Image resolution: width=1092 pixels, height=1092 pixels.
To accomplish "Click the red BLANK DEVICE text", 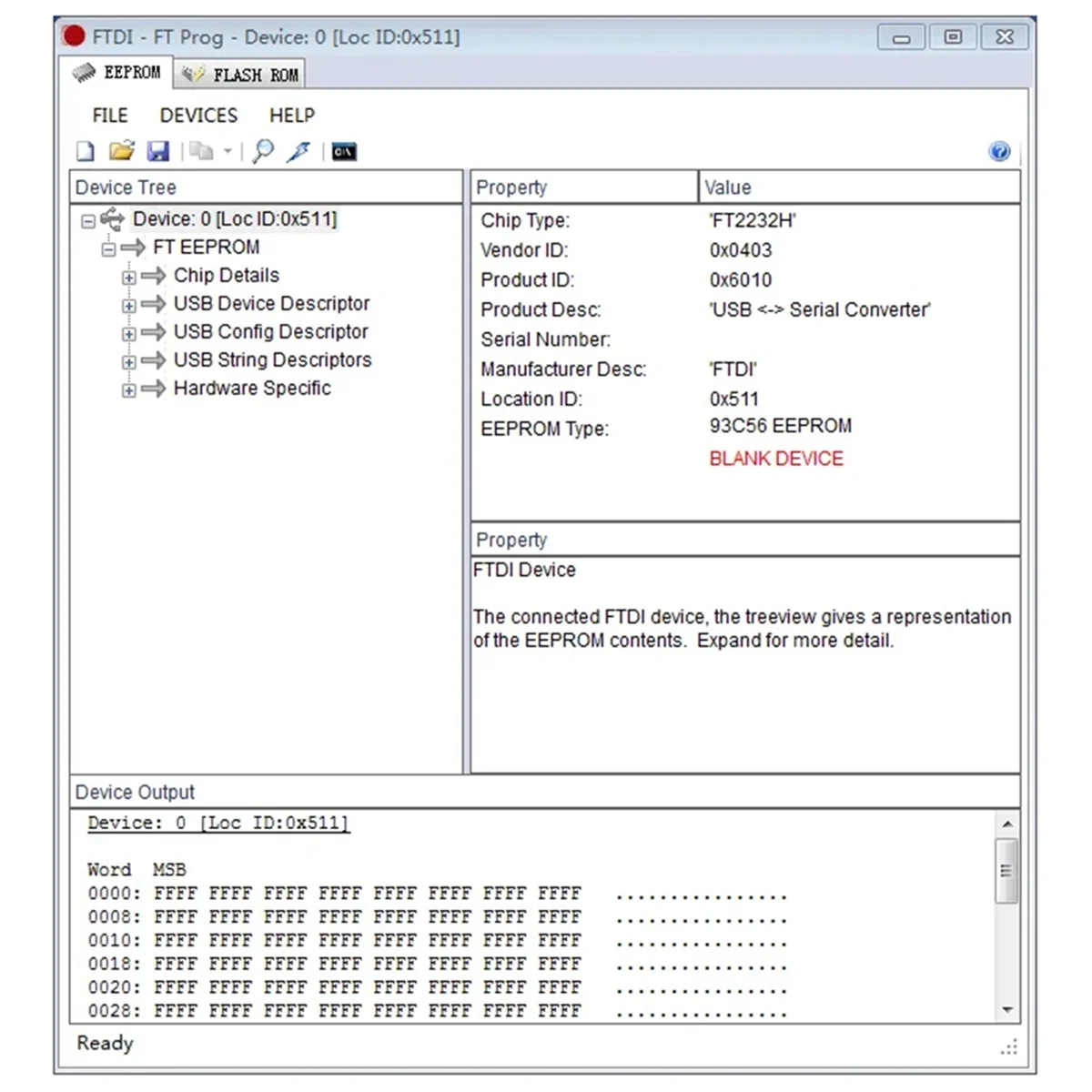I will click(776, 459).
